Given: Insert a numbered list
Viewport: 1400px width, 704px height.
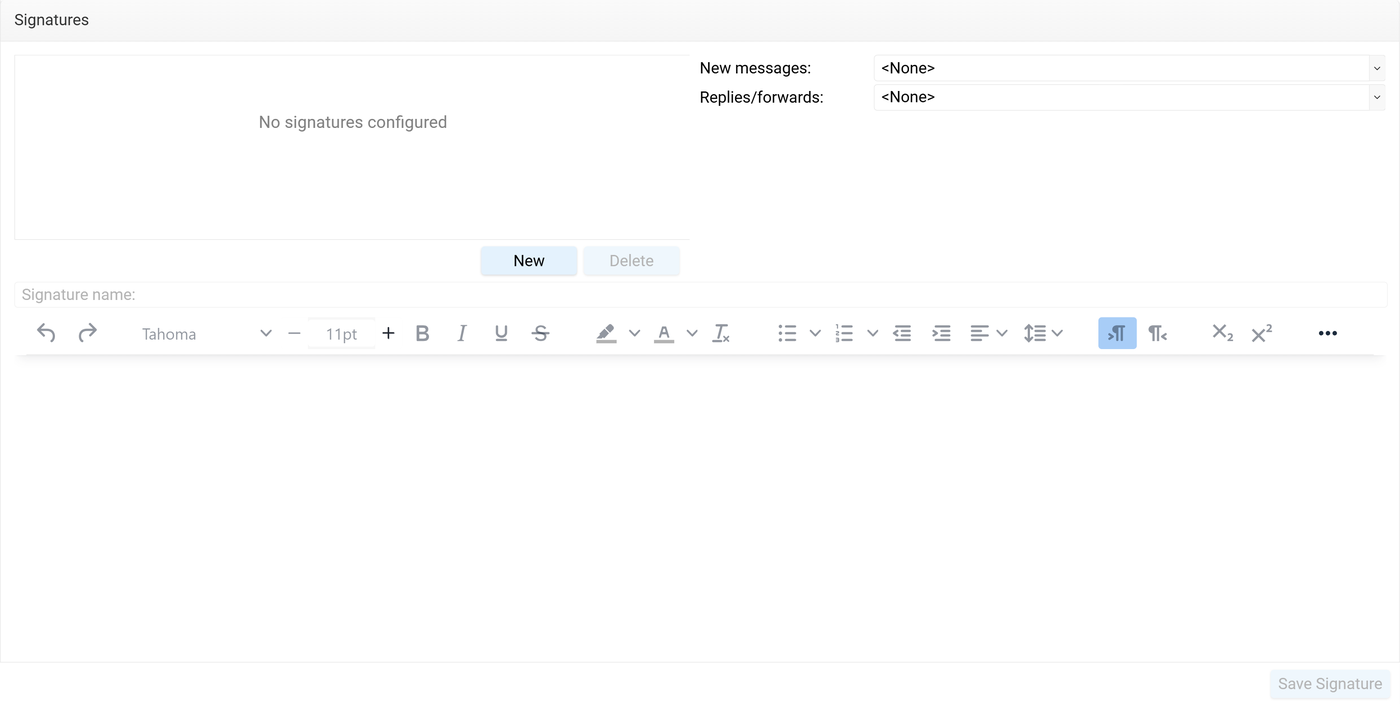Looking at the screenshot, I should click(x=844, y=333).
